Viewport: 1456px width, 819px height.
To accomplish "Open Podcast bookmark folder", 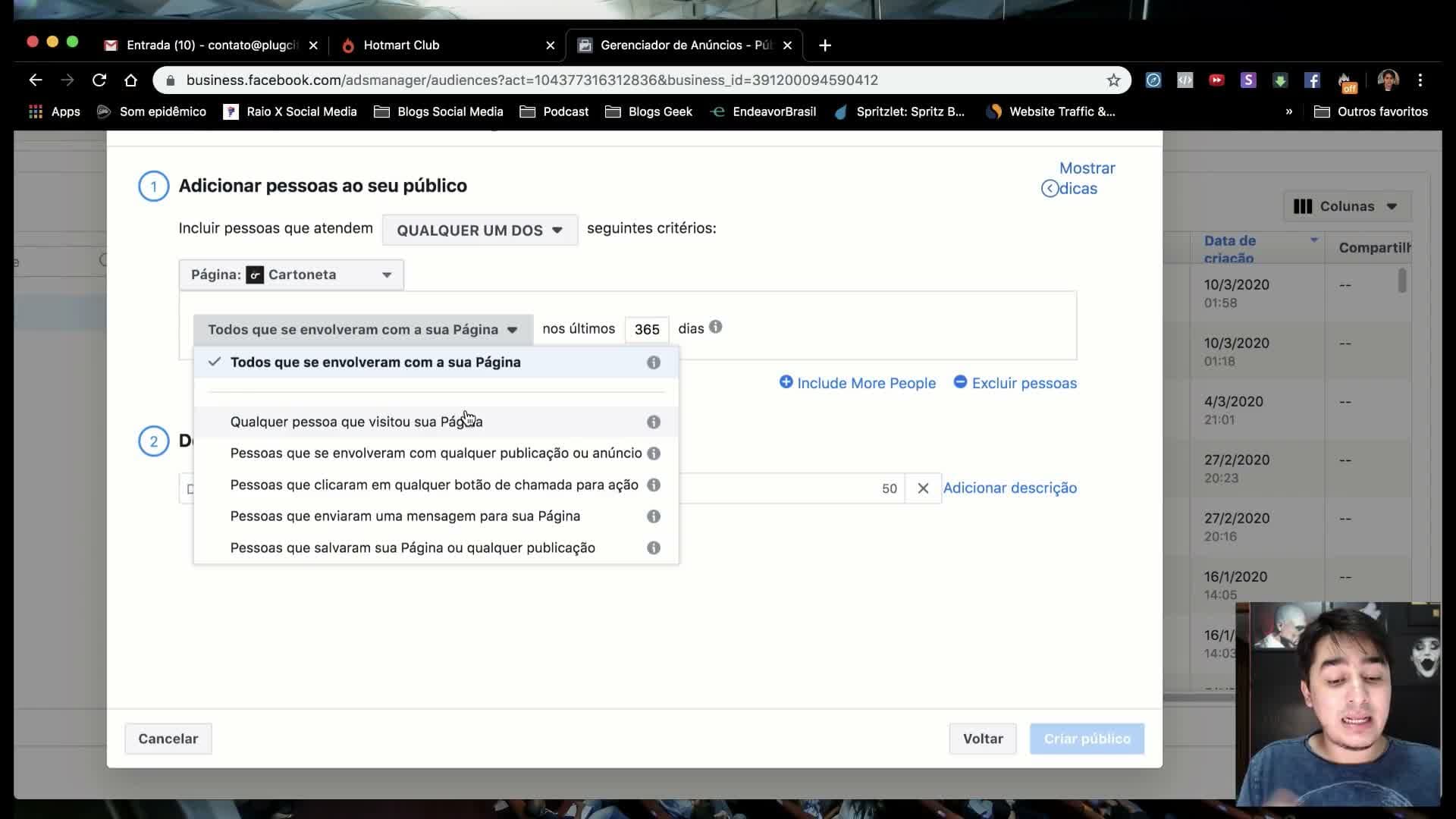I will coord(554,111).
